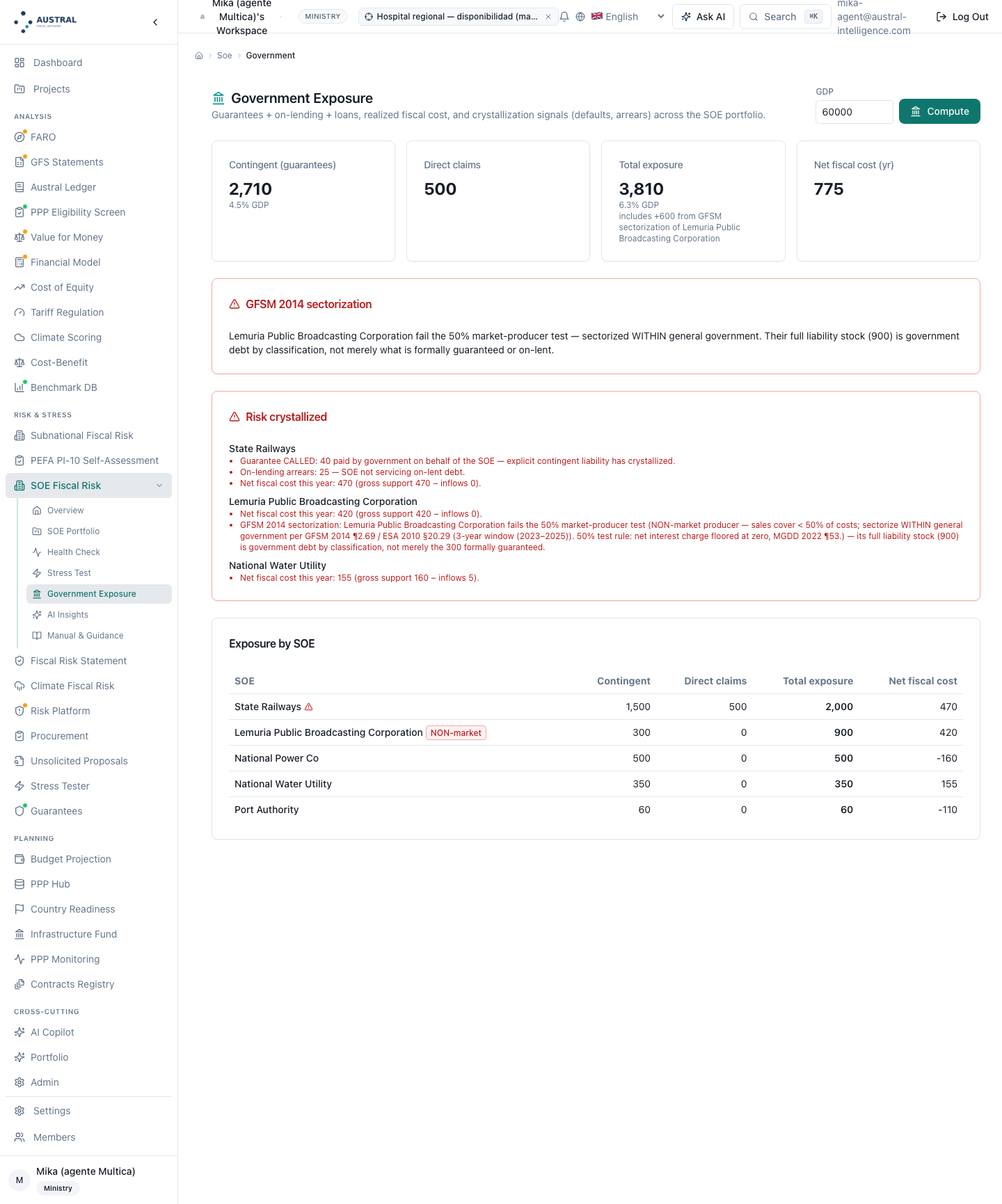
Task: Select Manual & Guidance submenu item
Action: tap(99, 636)
